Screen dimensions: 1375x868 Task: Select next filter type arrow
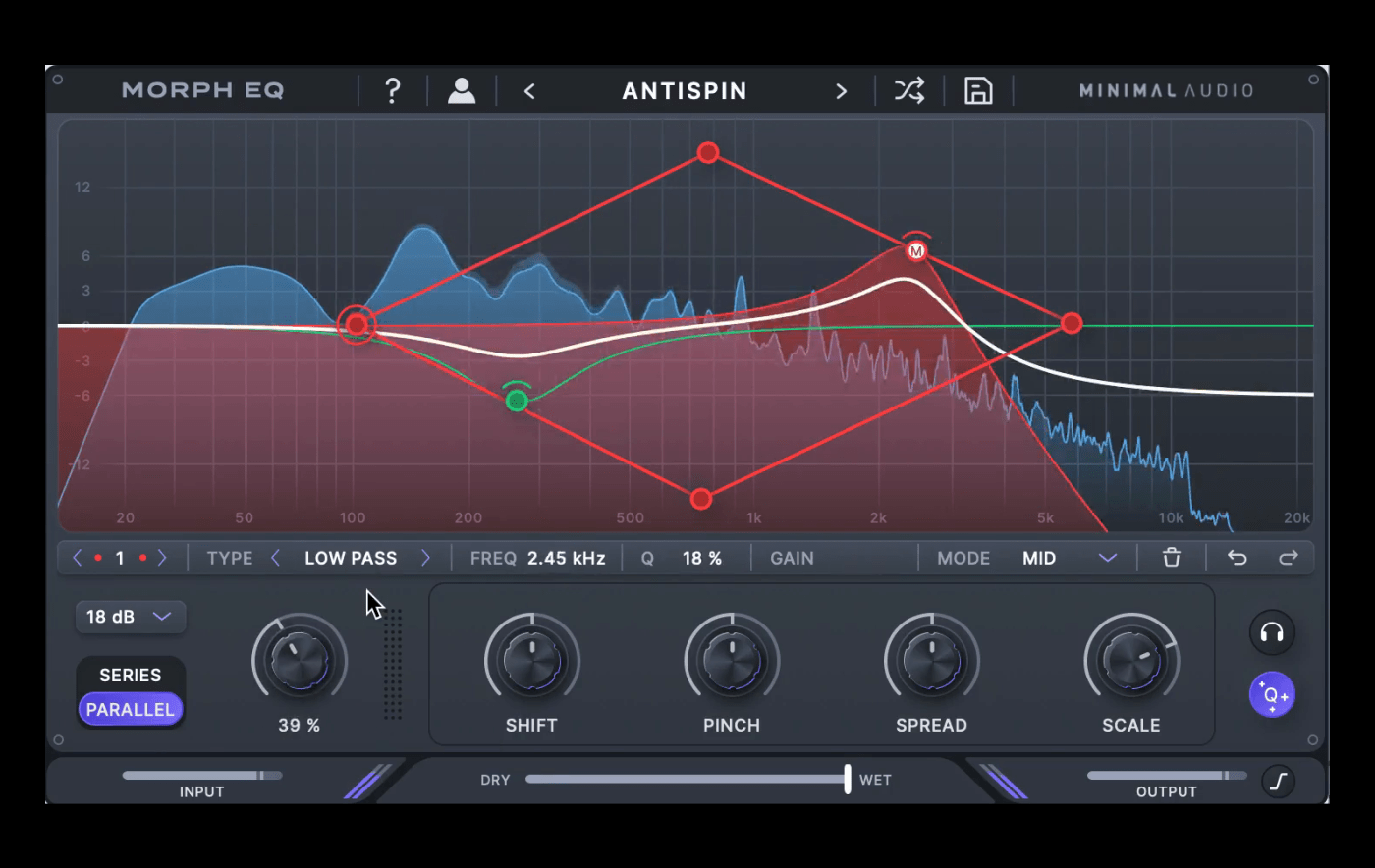point(425,558)
